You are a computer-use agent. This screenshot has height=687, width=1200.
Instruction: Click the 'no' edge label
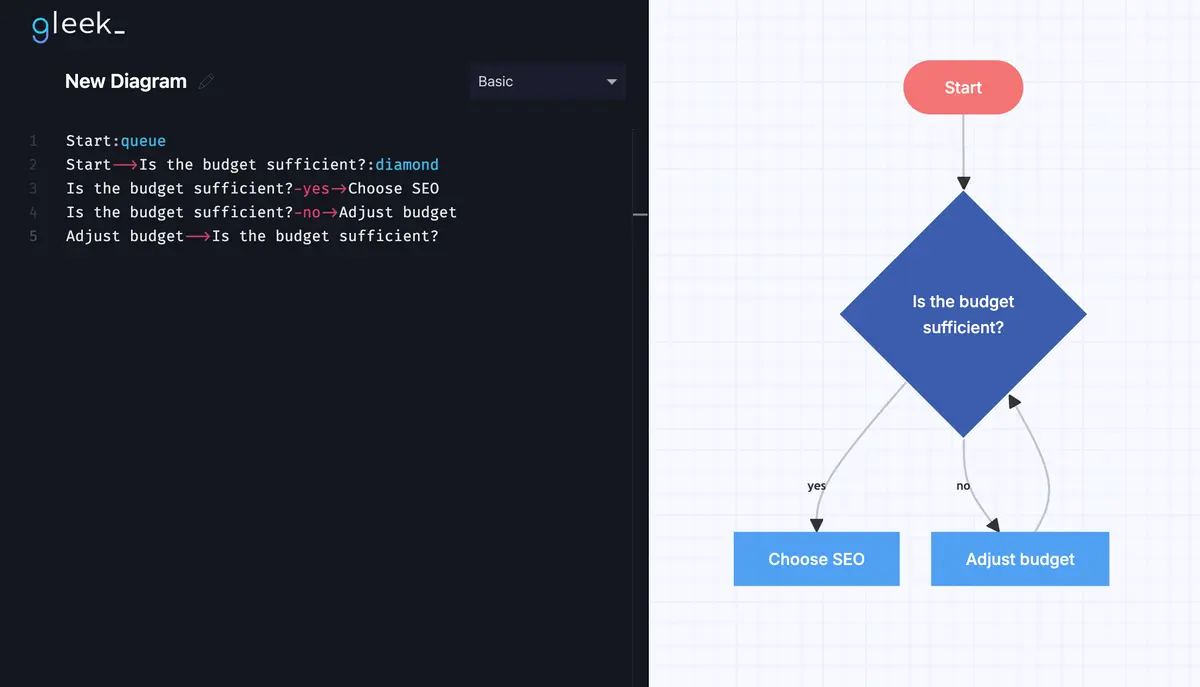(963, 486)
